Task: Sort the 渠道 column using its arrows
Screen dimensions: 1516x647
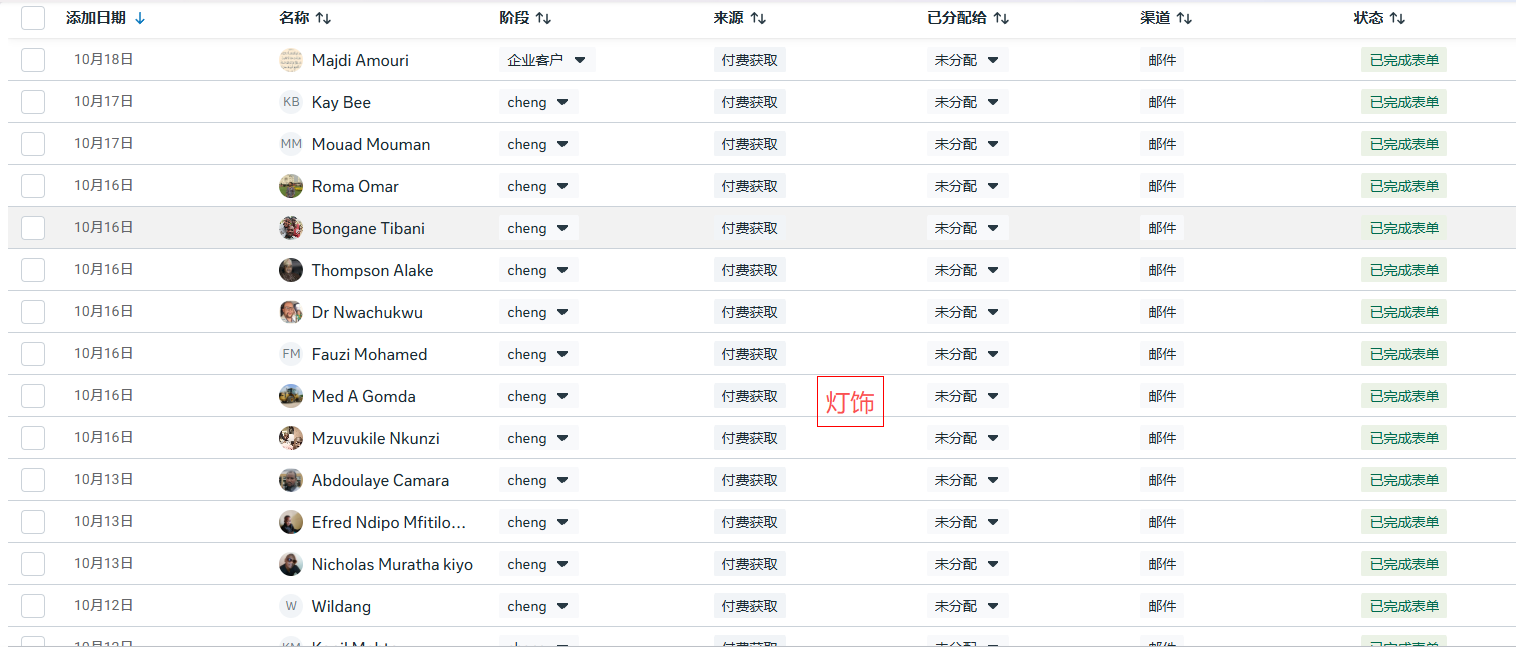Action: (1184, 18)
